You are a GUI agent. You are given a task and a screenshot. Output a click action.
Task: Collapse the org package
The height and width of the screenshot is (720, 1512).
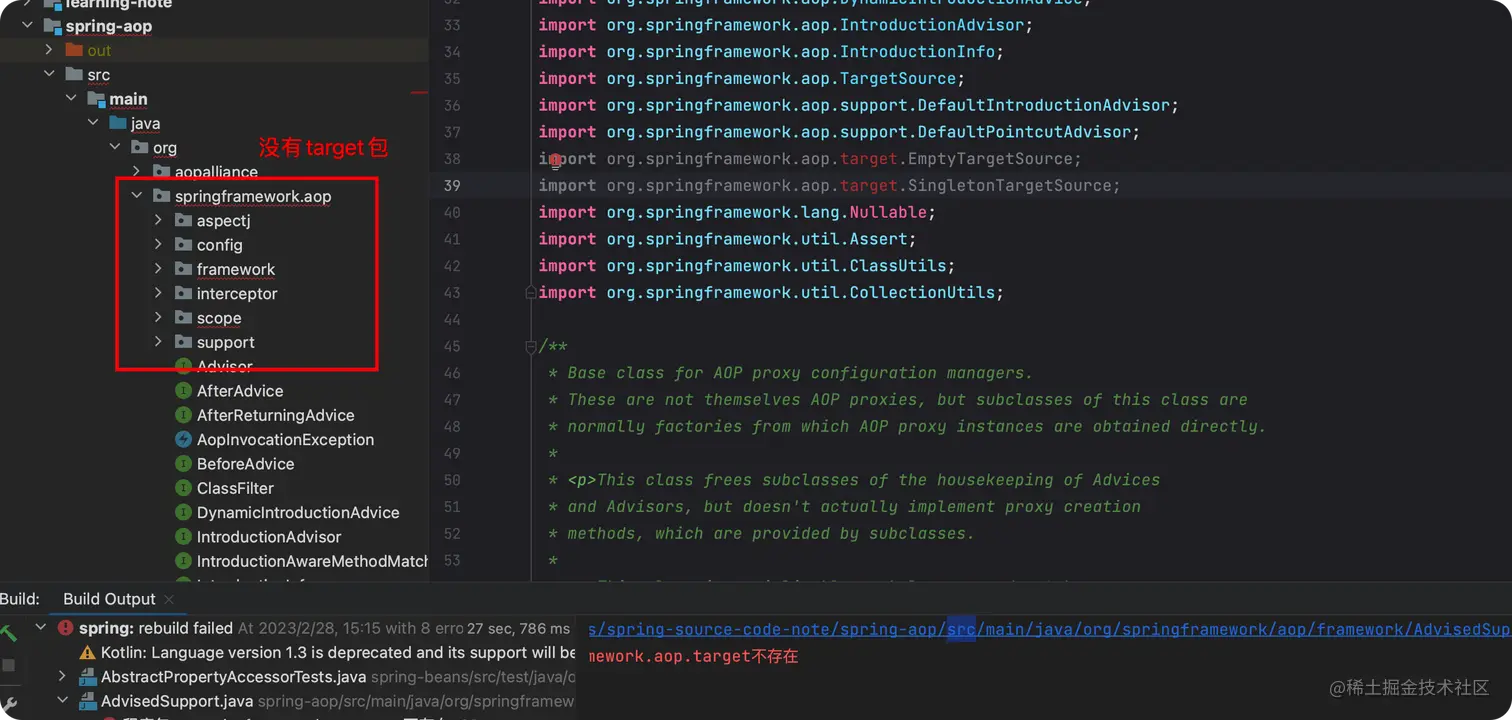click(115, 148)
